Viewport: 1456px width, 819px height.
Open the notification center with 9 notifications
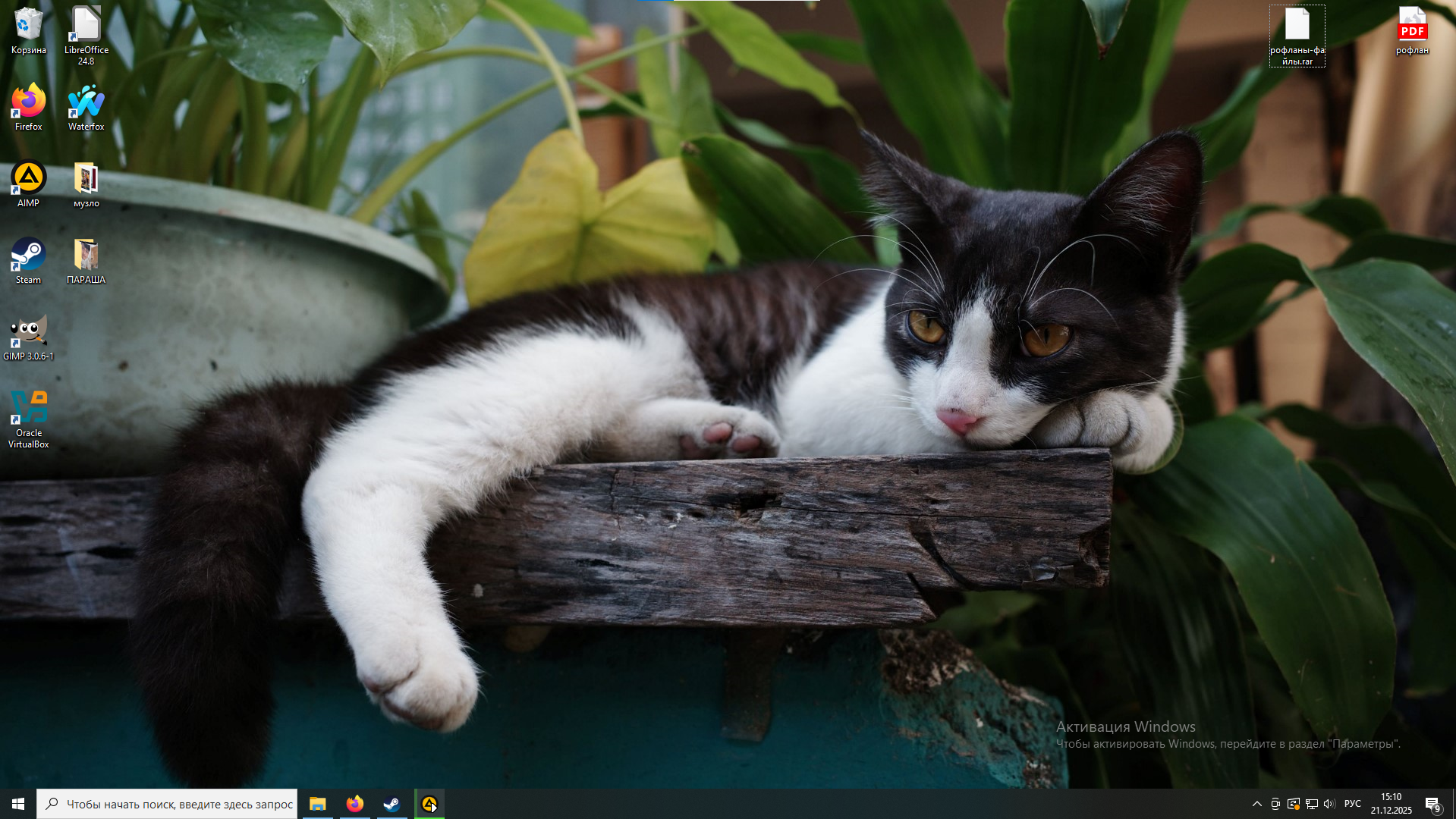click(x=1433, y=804)
